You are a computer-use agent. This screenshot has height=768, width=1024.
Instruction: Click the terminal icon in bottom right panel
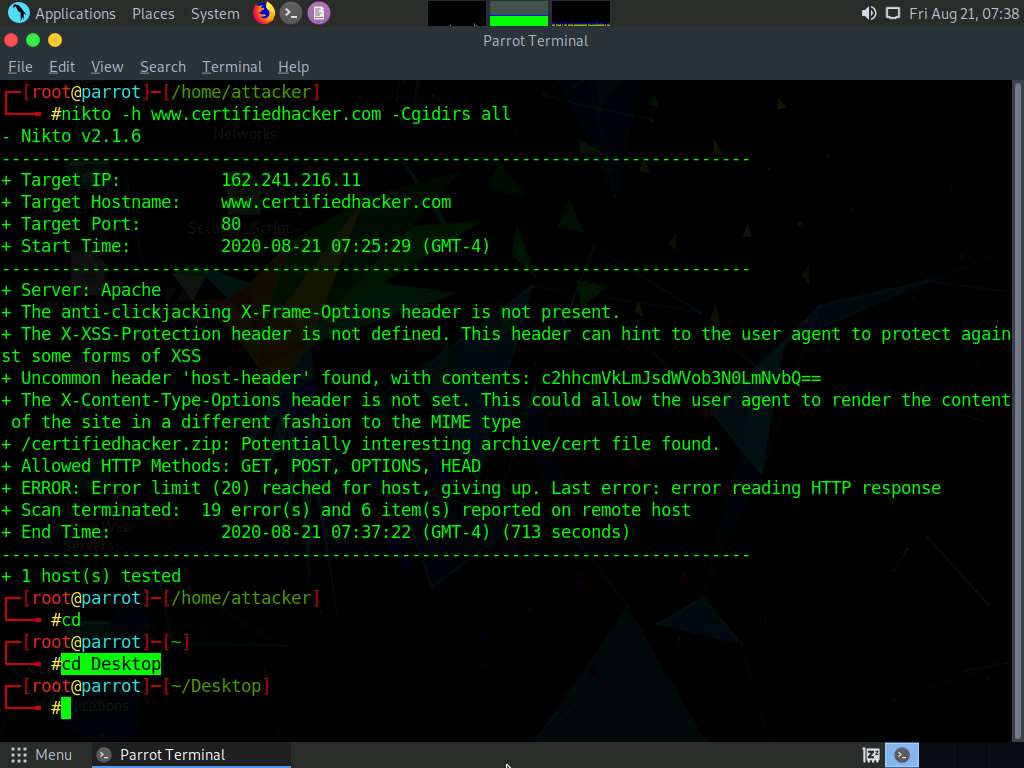click(x=902, y=755)
